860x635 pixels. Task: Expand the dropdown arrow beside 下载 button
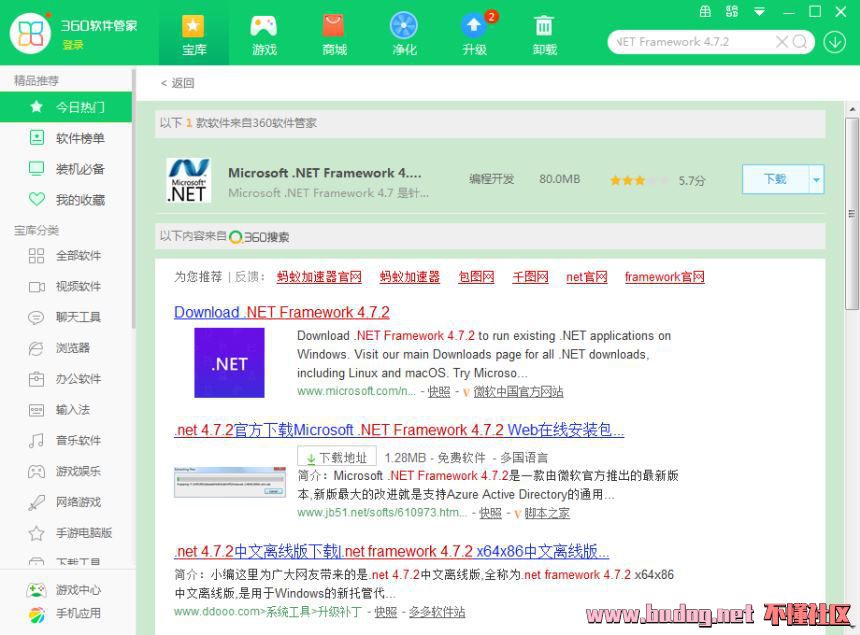[x=817, y=180]
